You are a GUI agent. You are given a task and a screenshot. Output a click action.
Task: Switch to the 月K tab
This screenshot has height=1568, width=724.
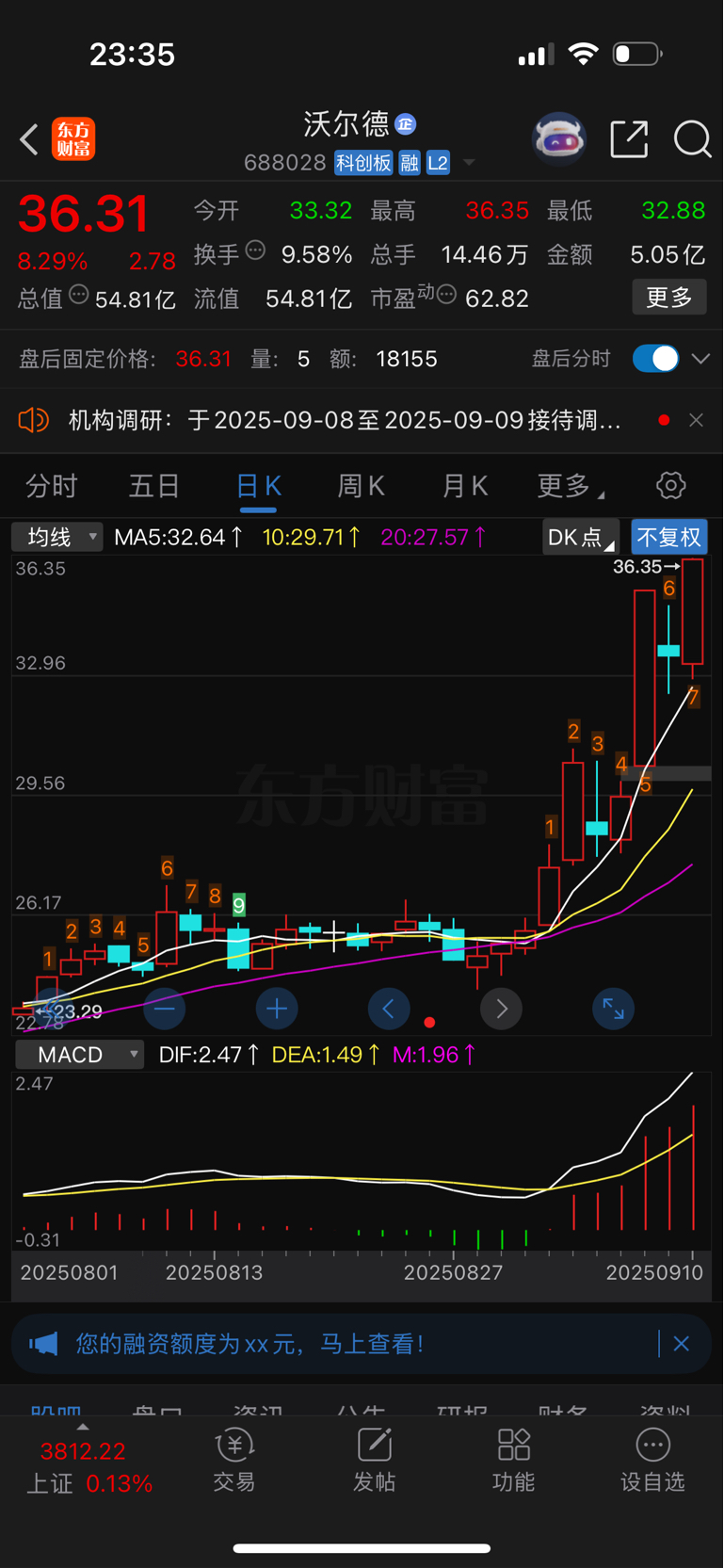[x=465, y=486]
